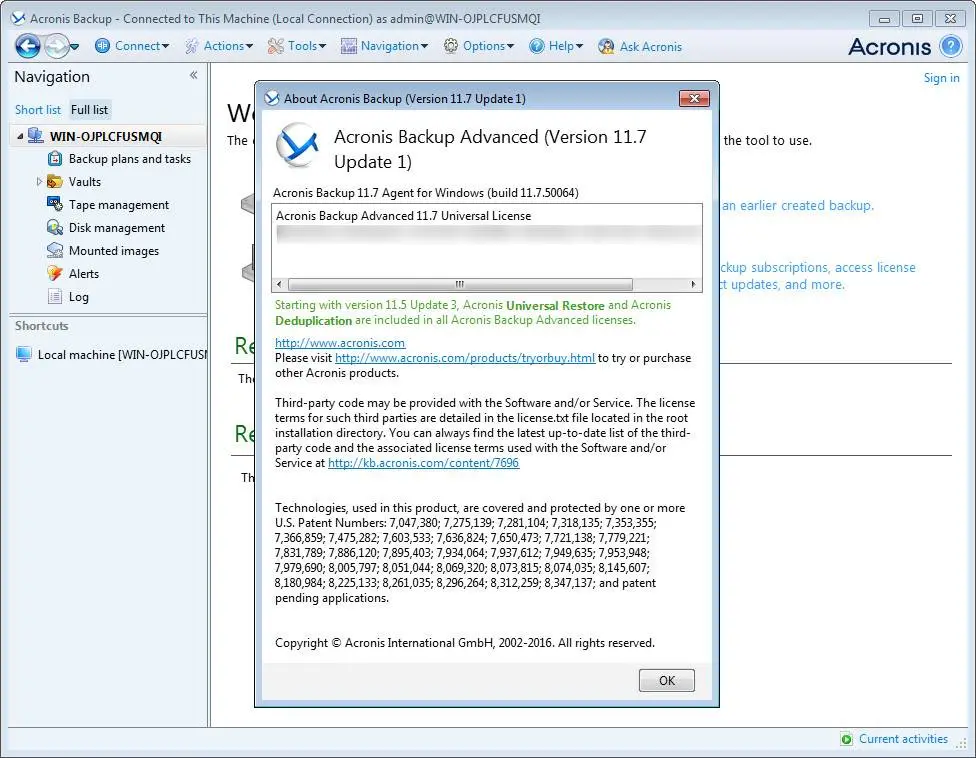Click Ask Acronis in toolbar
Image resolution: width=976 pixels, height=758 pixels.
pyautogui.click(x=650, y=47)
